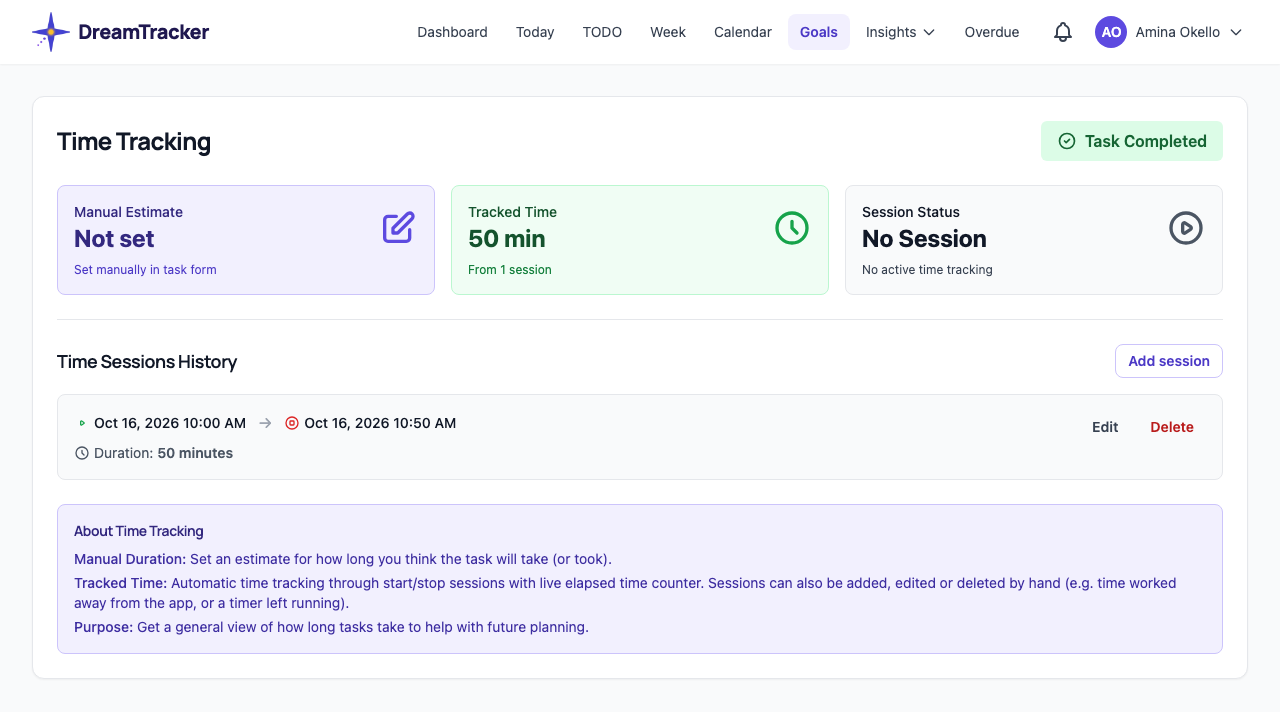
Task: Click the check icon in Task Completed
Action: [x=1067, y=141]
